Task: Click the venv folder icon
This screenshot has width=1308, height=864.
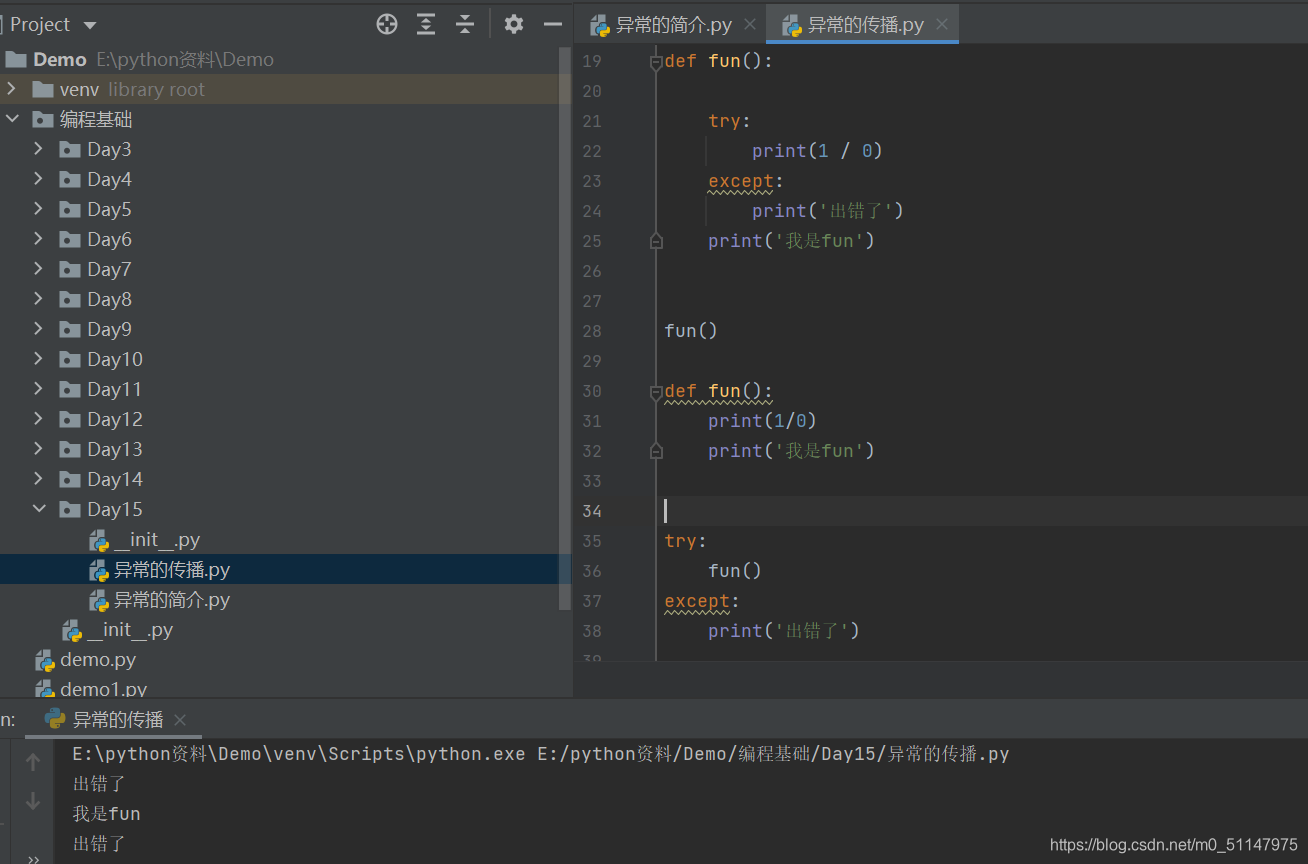Action: tap(42, 89)
